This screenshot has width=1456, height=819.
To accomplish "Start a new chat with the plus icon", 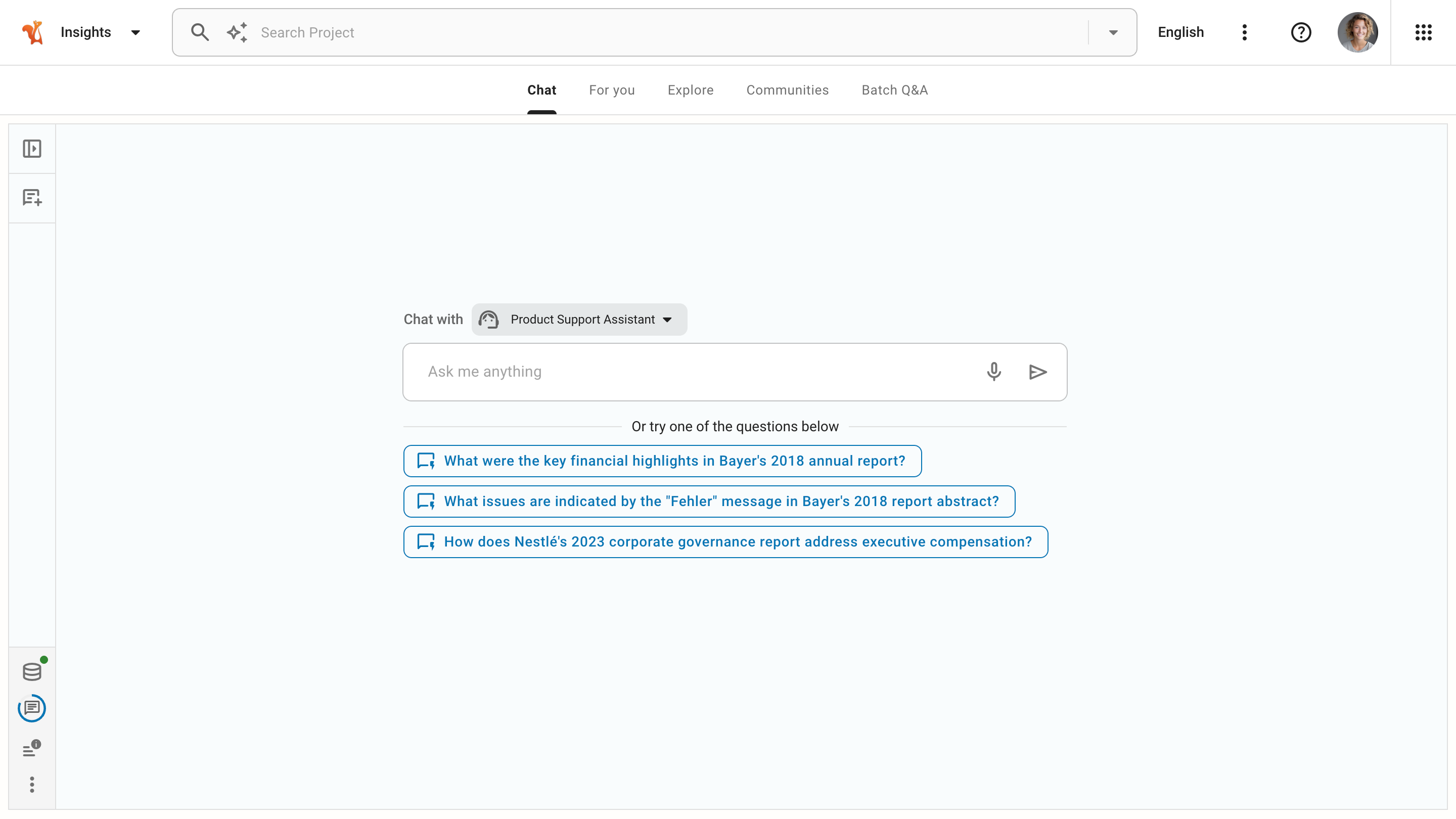I will (32, 198).
